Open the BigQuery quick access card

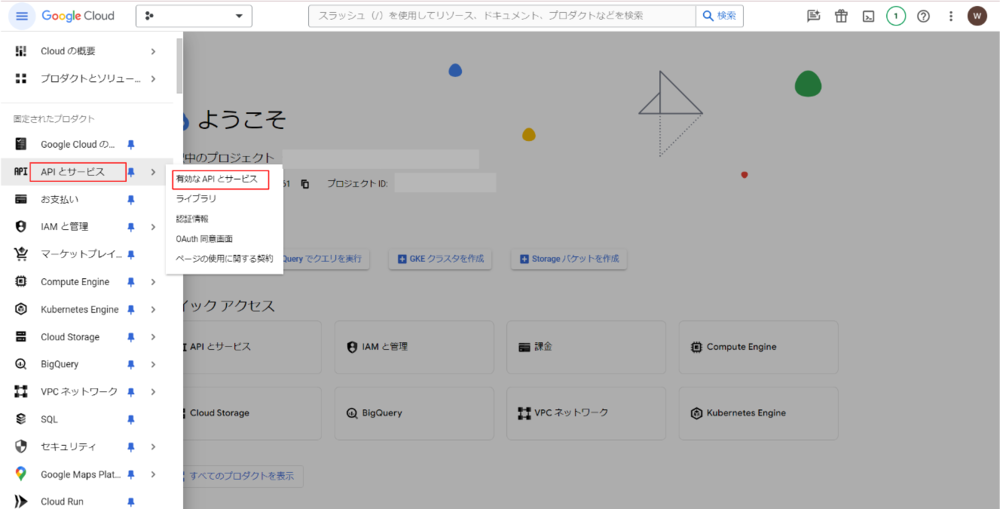tap(414, 413)
